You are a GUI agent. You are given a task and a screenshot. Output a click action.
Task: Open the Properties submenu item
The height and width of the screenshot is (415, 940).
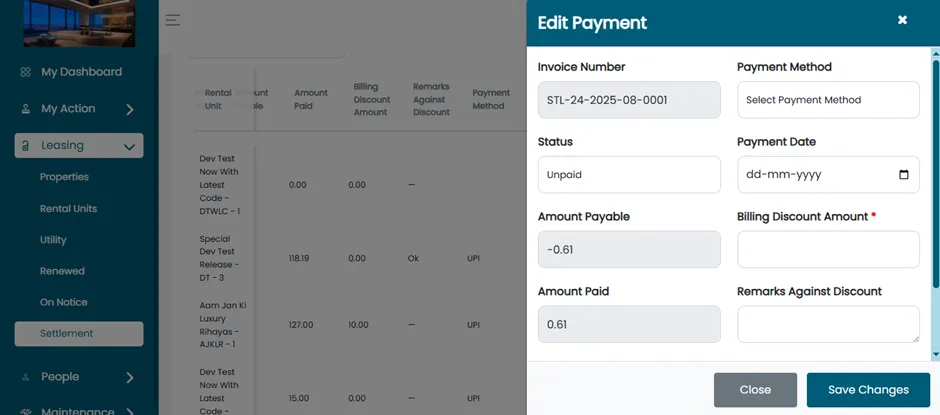click(64, 177)
